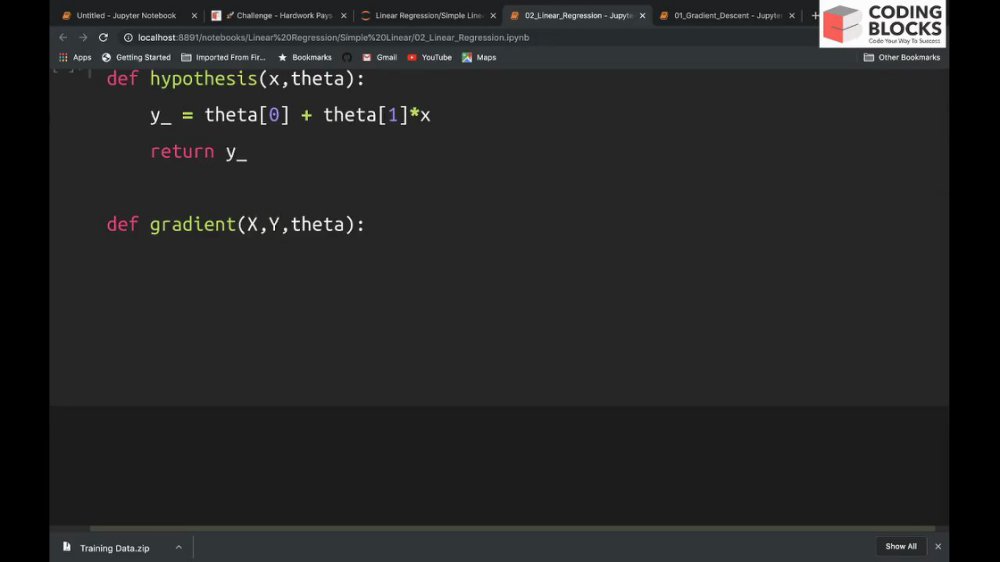Expand options chevron for Training Data.zip
Image resolution: width=1000 pixels, height=562 pixels.
coord(179,547)
